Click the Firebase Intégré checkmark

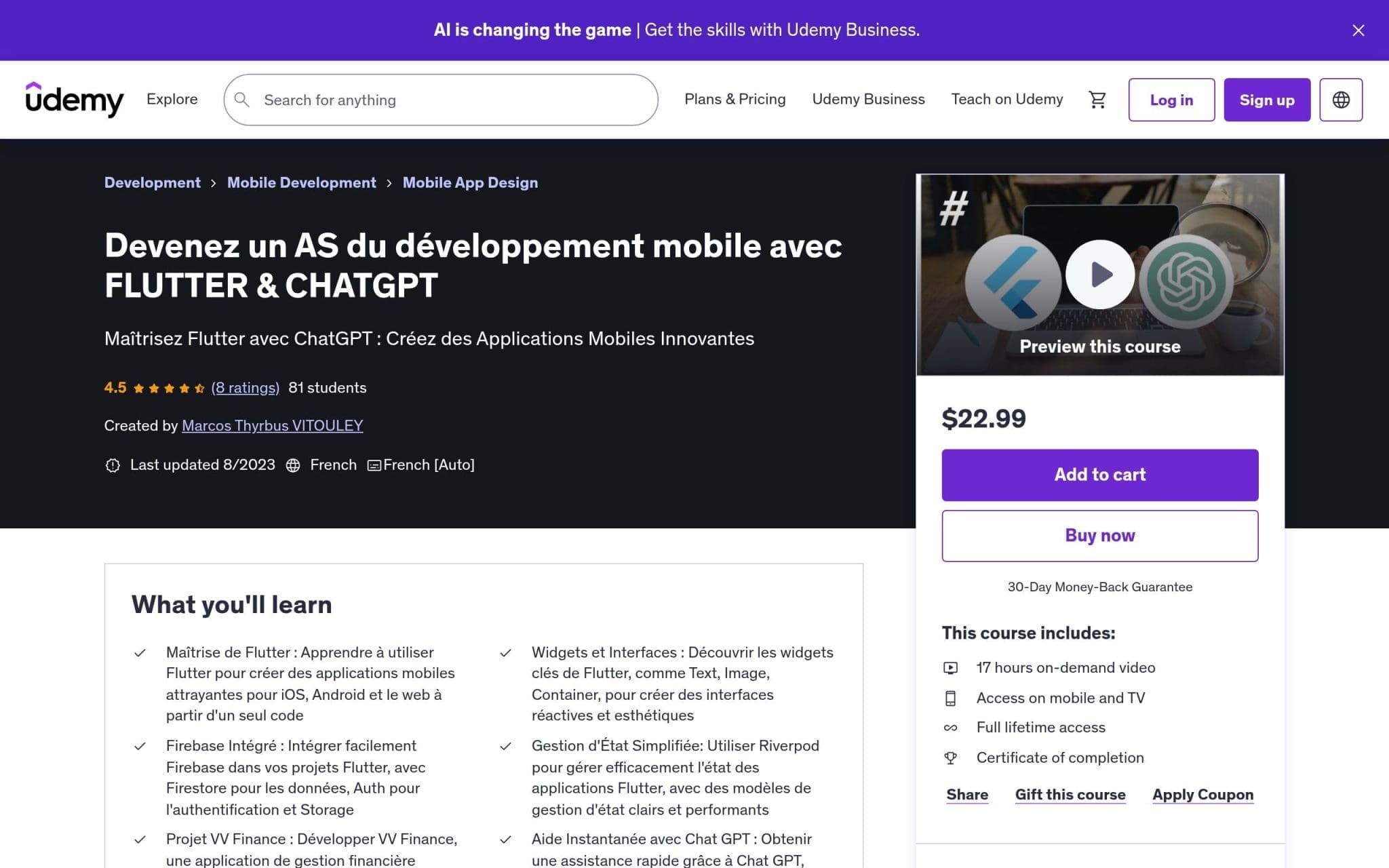(140, 747)
